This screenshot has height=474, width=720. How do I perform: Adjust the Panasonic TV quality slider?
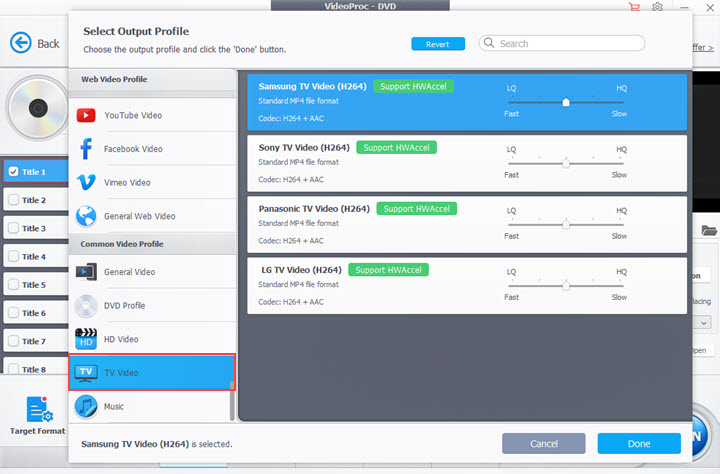(566, 224)
